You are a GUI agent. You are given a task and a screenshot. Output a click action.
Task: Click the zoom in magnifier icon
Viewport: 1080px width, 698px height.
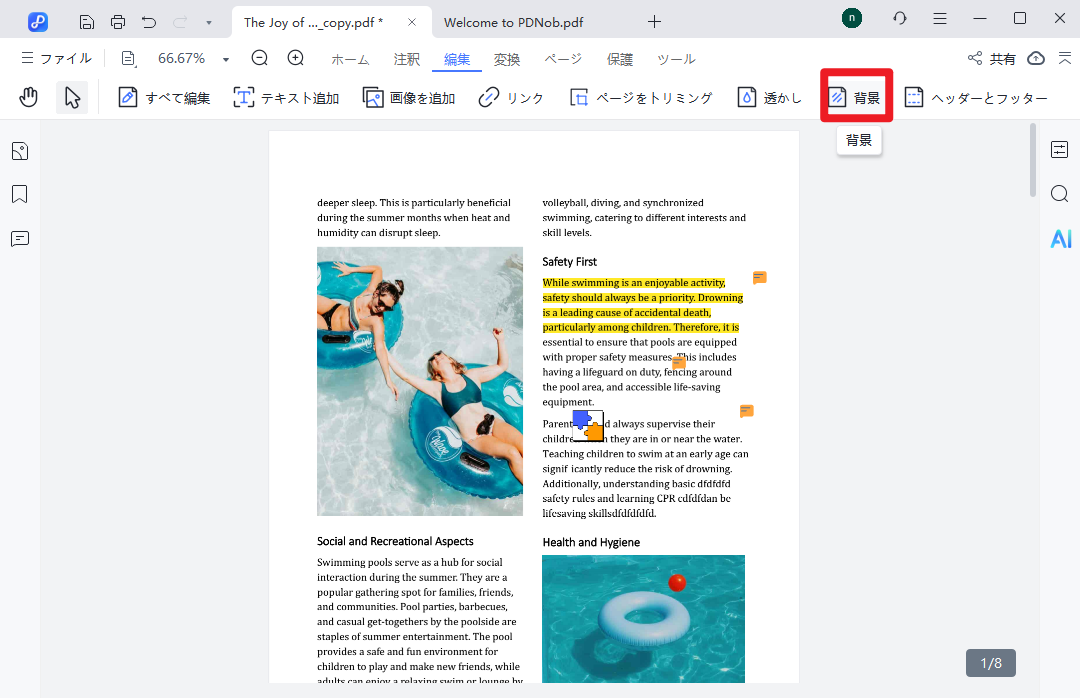click(x=296, y=58)
